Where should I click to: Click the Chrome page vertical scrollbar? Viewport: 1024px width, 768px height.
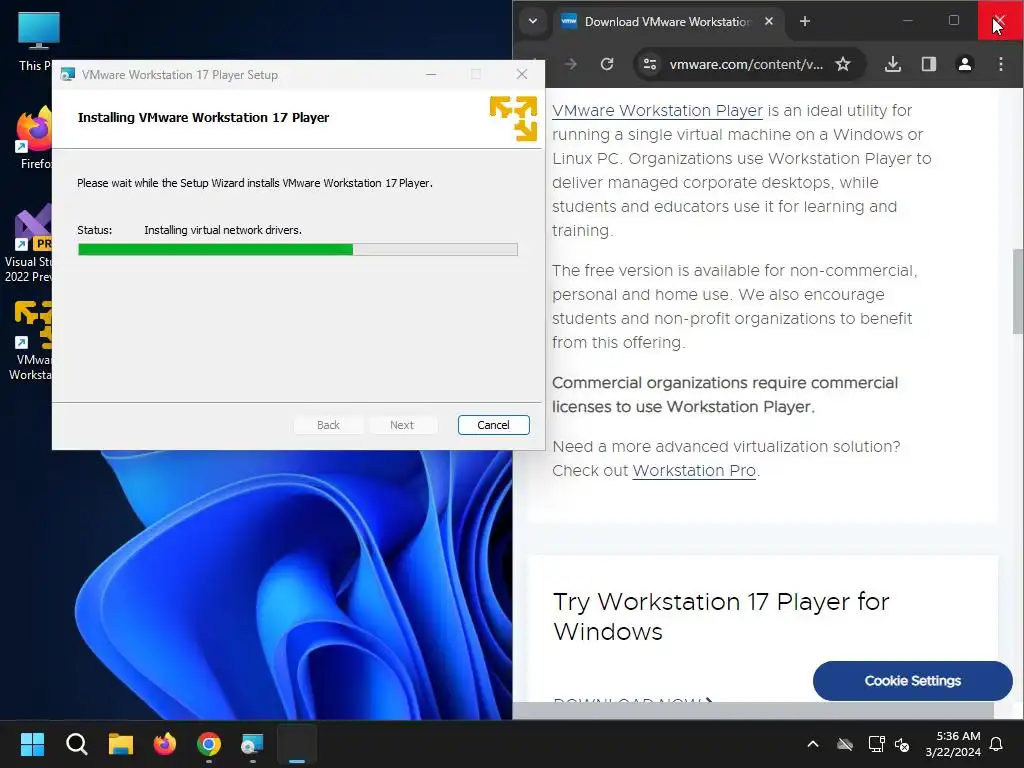1018,292
